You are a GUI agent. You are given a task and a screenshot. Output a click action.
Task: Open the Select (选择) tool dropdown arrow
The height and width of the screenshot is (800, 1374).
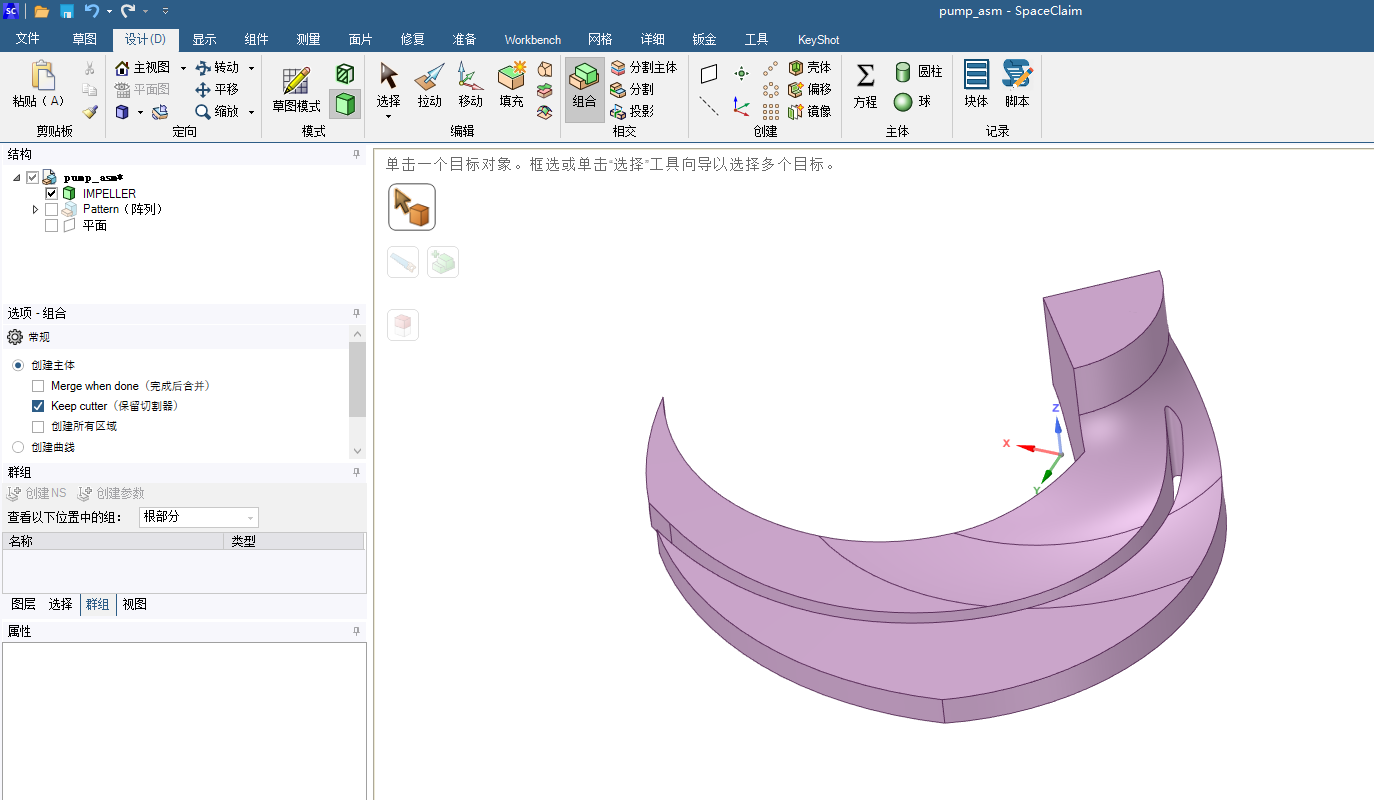click(388, 117)
